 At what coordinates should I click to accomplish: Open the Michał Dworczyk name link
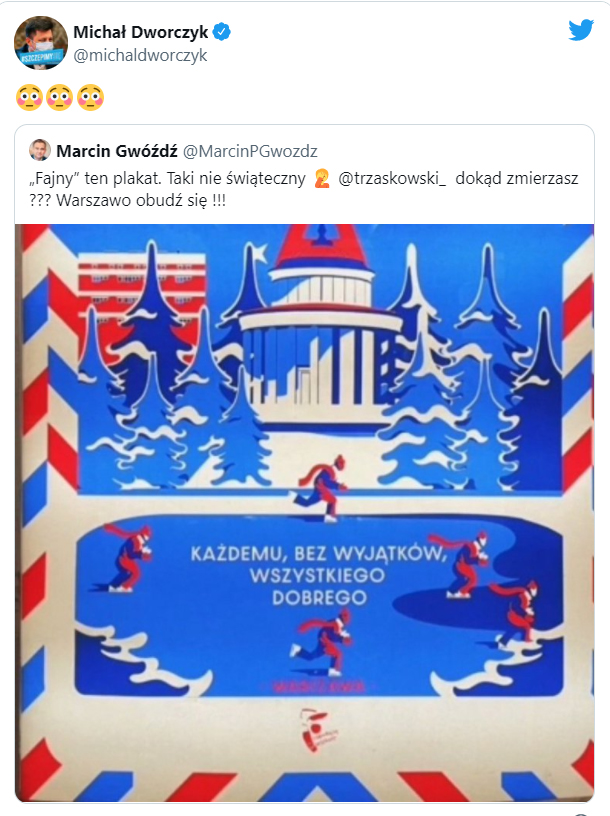(x=141, y=32)
